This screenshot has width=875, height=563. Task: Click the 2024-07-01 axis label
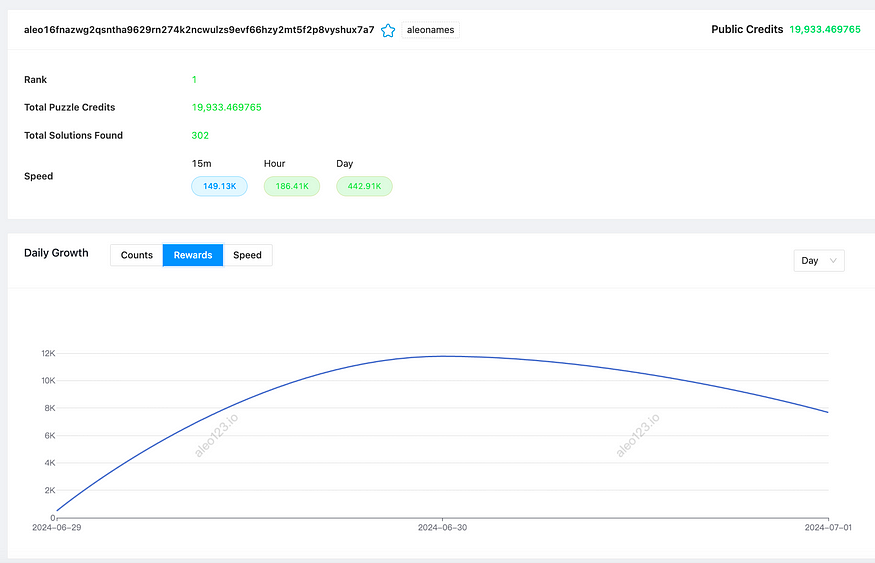pyautogui.click(x=828, y=527)
